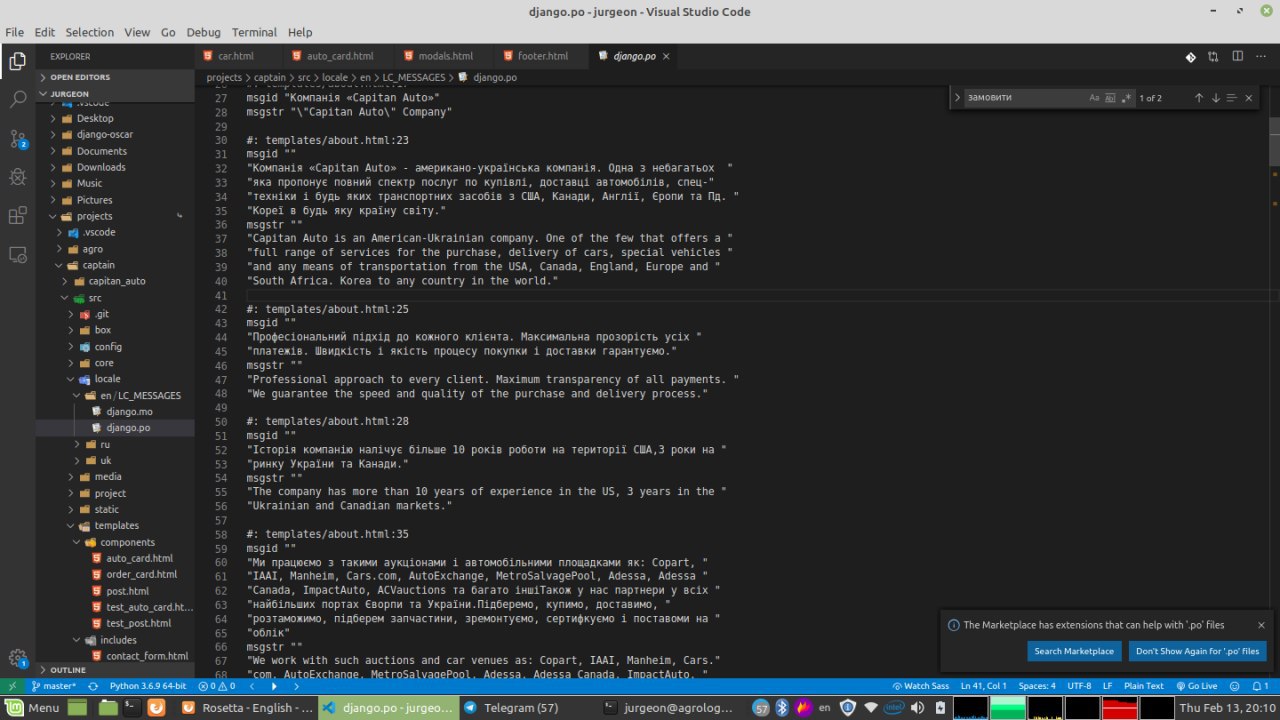
Task: Click the remote window indicator in status bar
Action: [x=12, y=686]
